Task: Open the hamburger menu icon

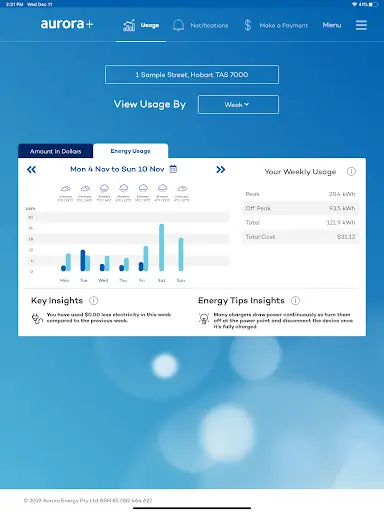Action: coord(361,25)
